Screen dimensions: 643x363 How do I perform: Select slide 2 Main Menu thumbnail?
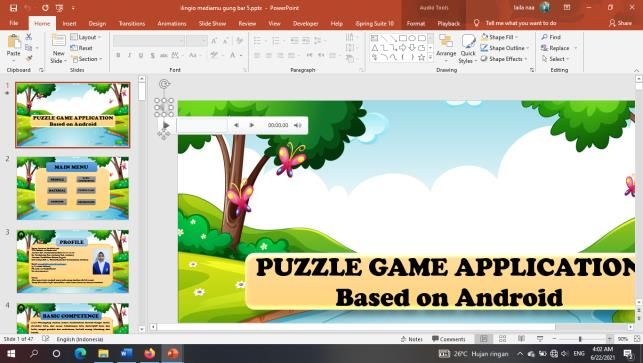(x=73, y=188)
